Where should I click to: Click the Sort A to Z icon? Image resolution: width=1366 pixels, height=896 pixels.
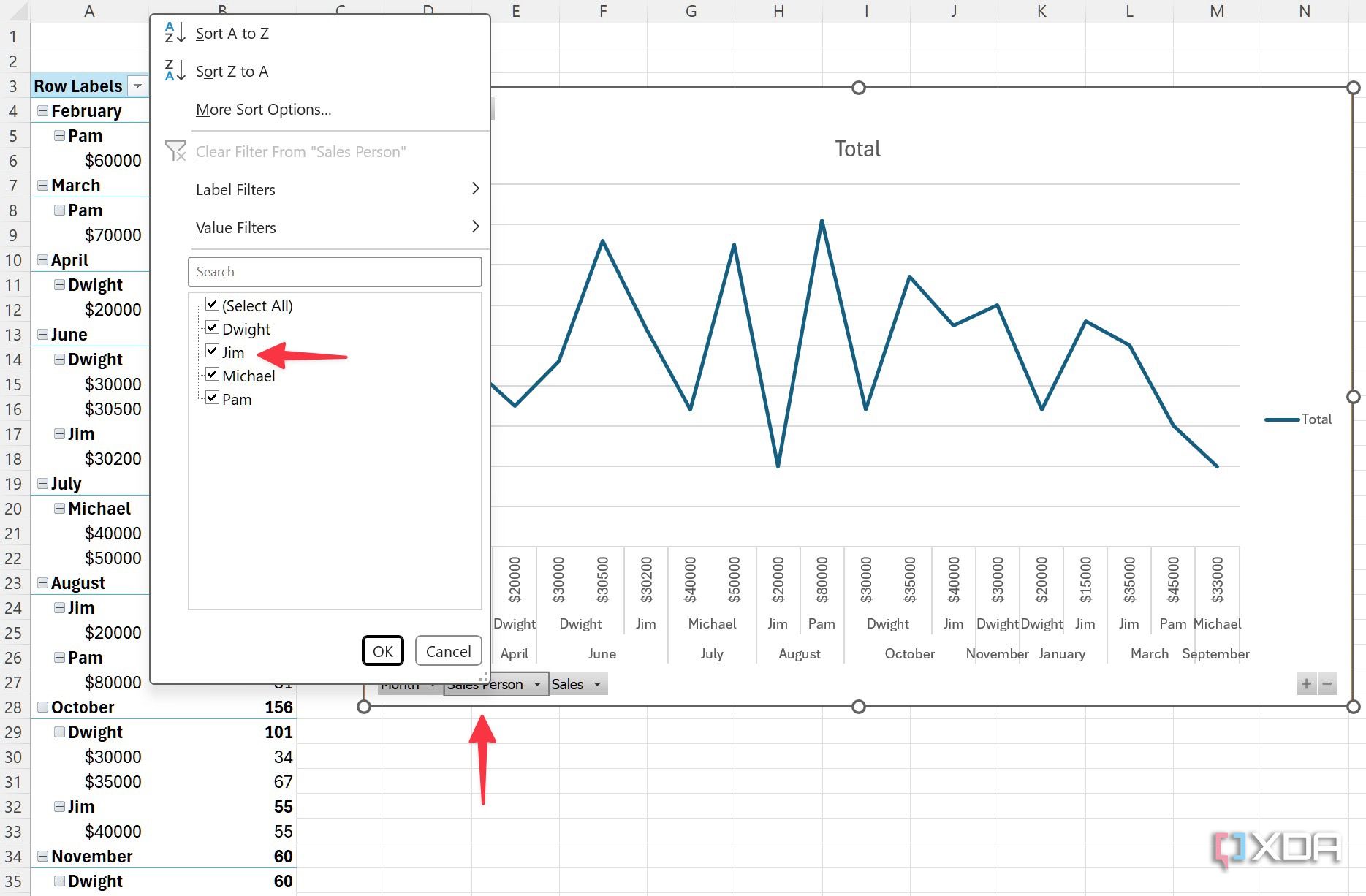click(175, 33)
